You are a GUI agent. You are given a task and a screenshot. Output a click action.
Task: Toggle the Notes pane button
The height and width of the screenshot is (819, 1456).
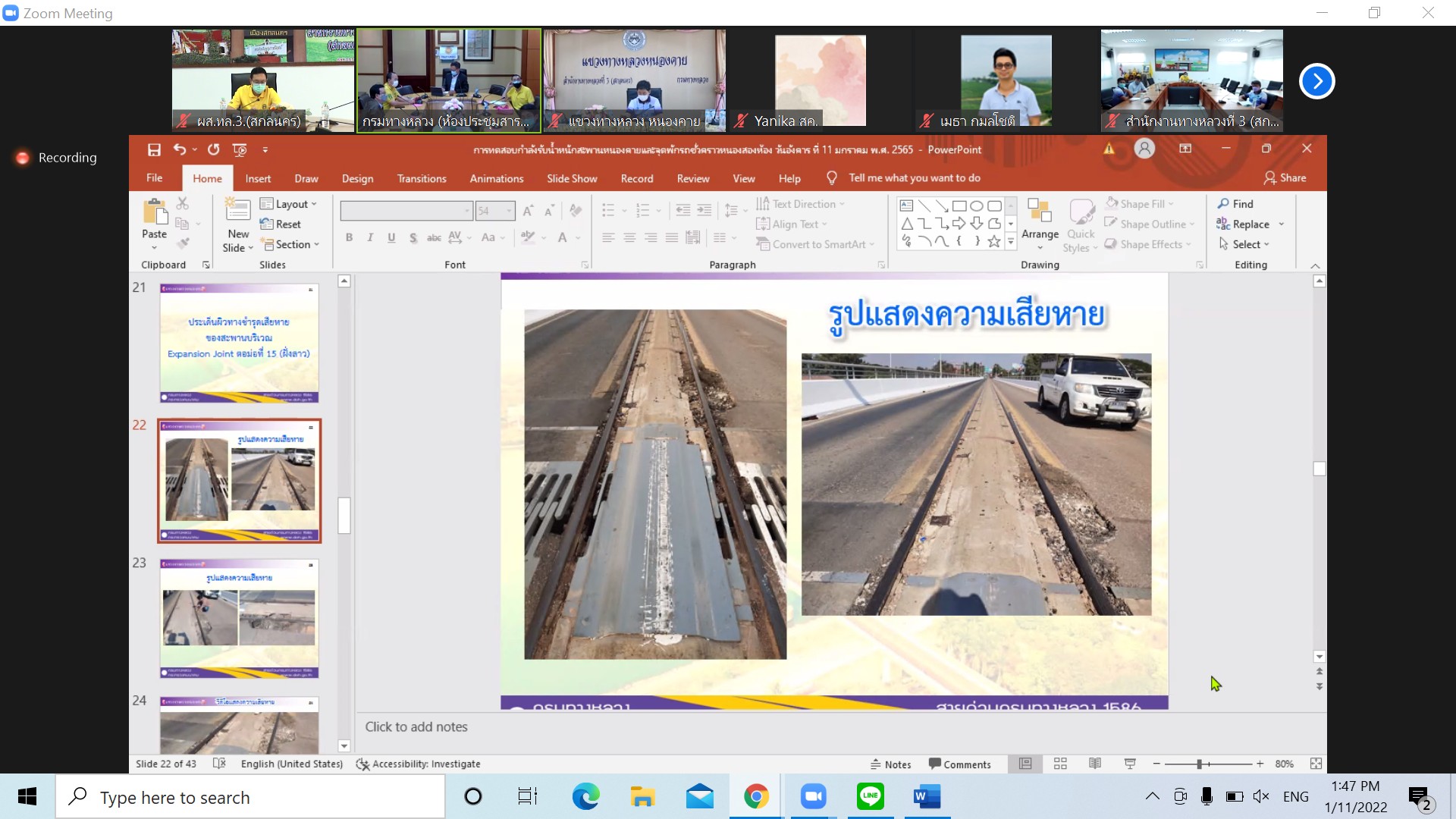tap(891, 764)
